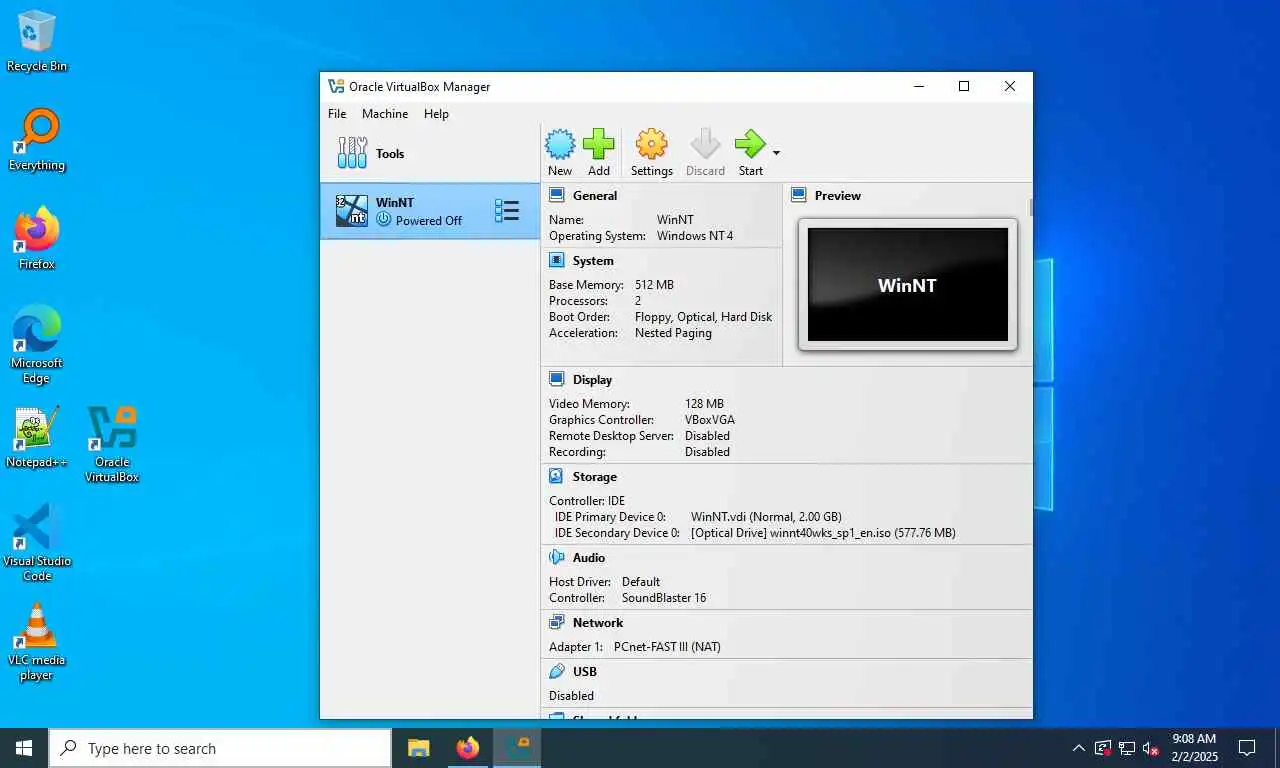Click the muted volume tray icon
The height and width of the screenshot is (768, 1280).
click(x=1150, y=748)
